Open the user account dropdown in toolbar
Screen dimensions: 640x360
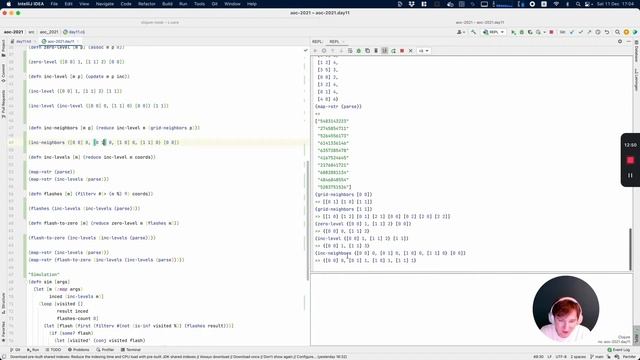tap(461, 32)
